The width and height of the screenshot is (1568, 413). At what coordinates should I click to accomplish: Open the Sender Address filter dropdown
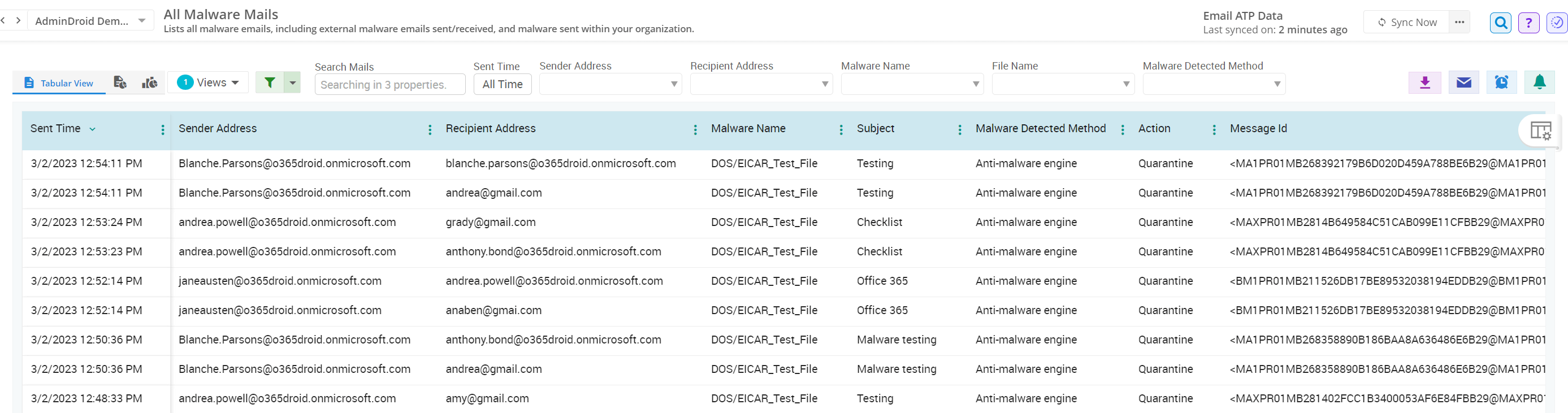(x=610, y=84)
